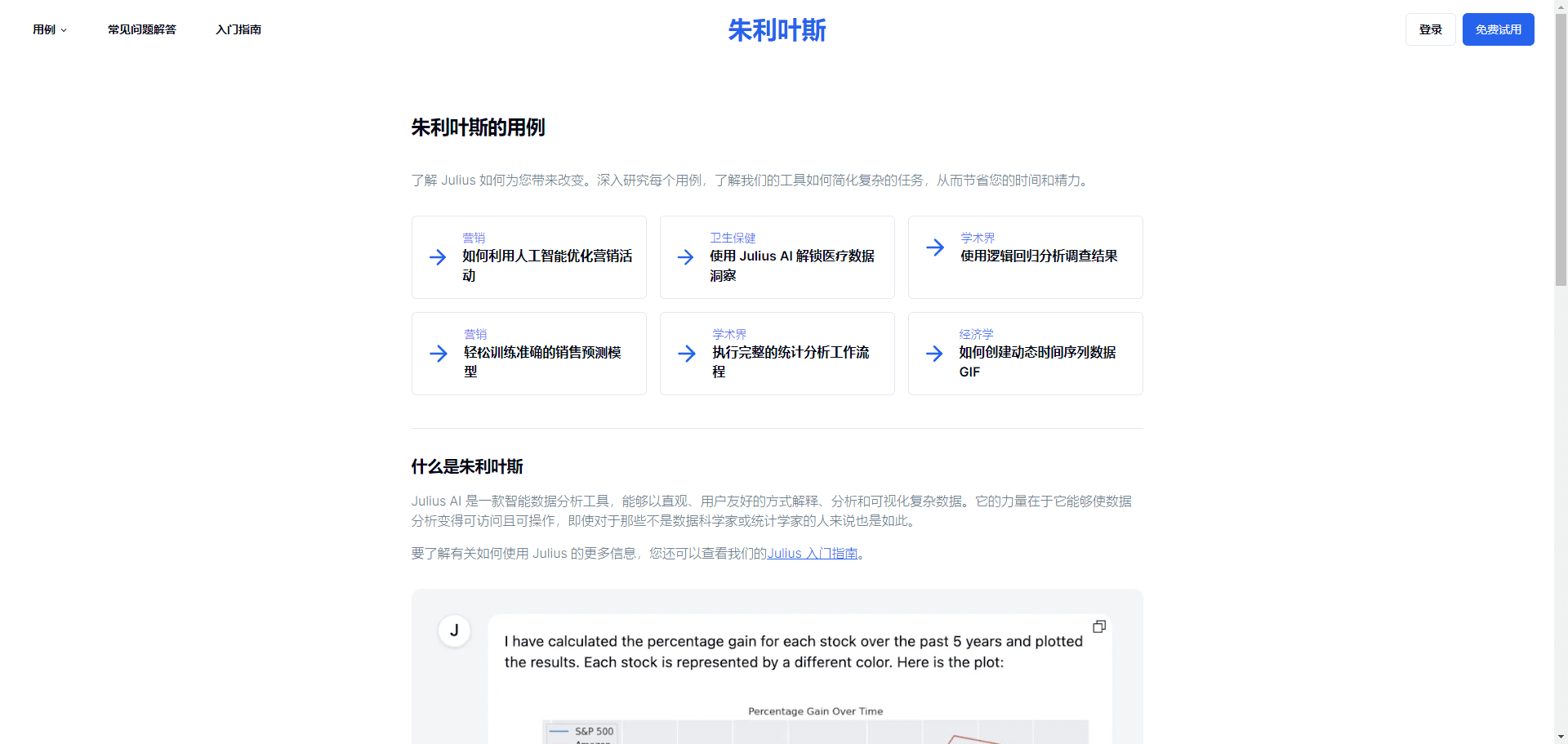Click the Percentage Gain Over Time chart title
Viewport: 1568px width, 744px height.
[815, 711]
